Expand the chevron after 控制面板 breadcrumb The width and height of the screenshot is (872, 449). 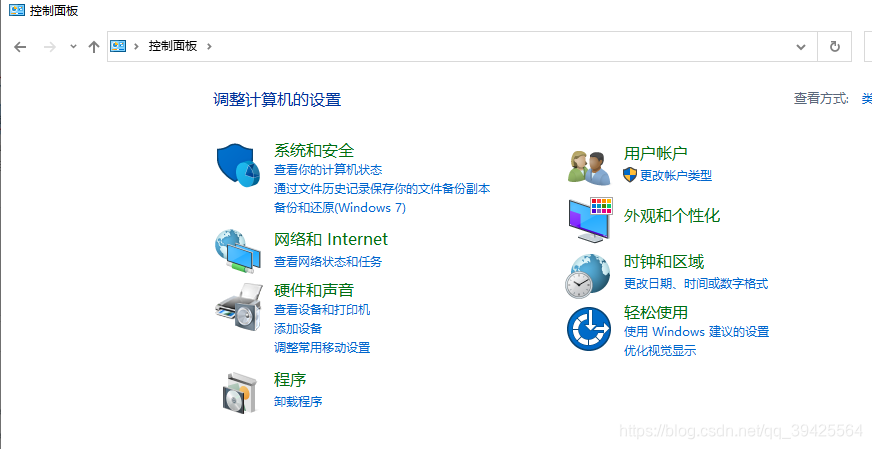tap(209, 46)
